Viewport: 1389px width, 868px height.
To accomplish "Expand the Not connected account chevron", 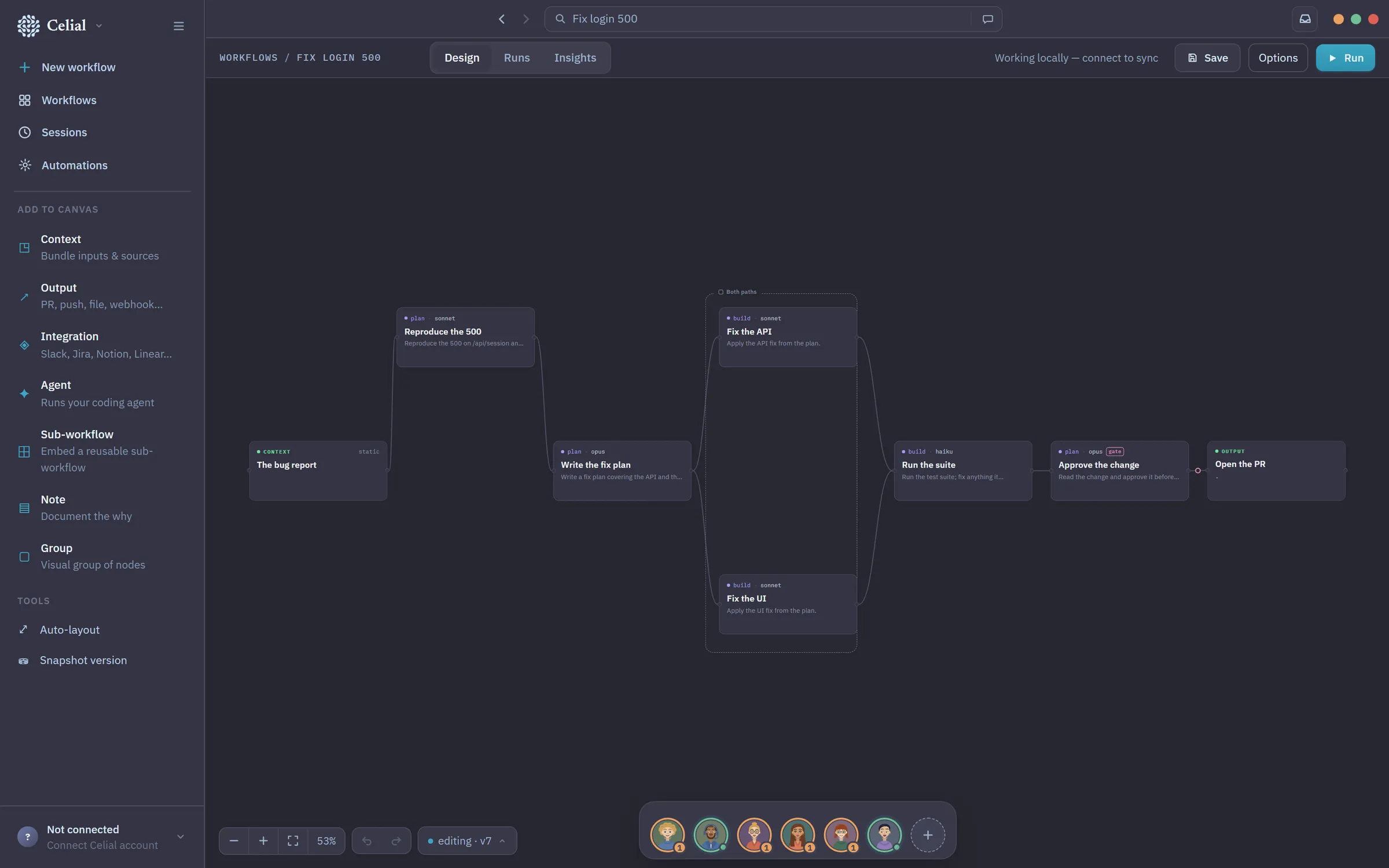I will pyautogui.click(x=181, y=837).
